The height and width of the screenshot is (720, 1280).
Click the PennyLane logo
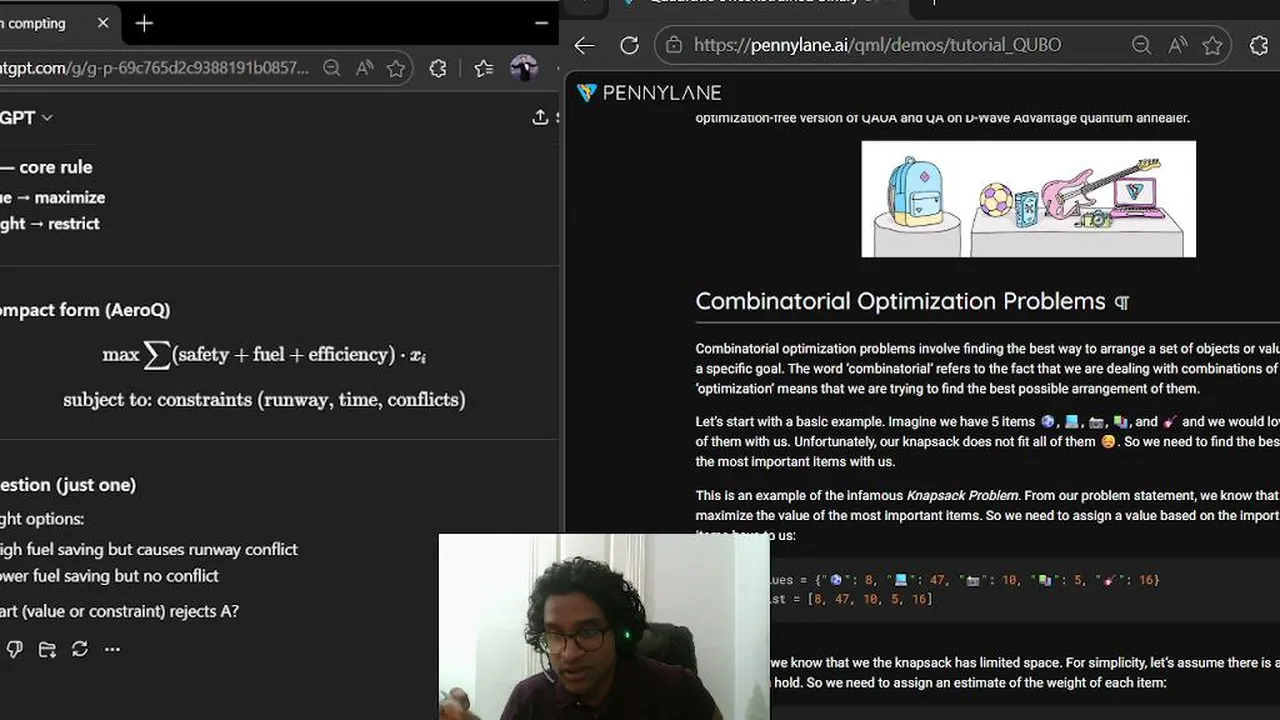649,93
